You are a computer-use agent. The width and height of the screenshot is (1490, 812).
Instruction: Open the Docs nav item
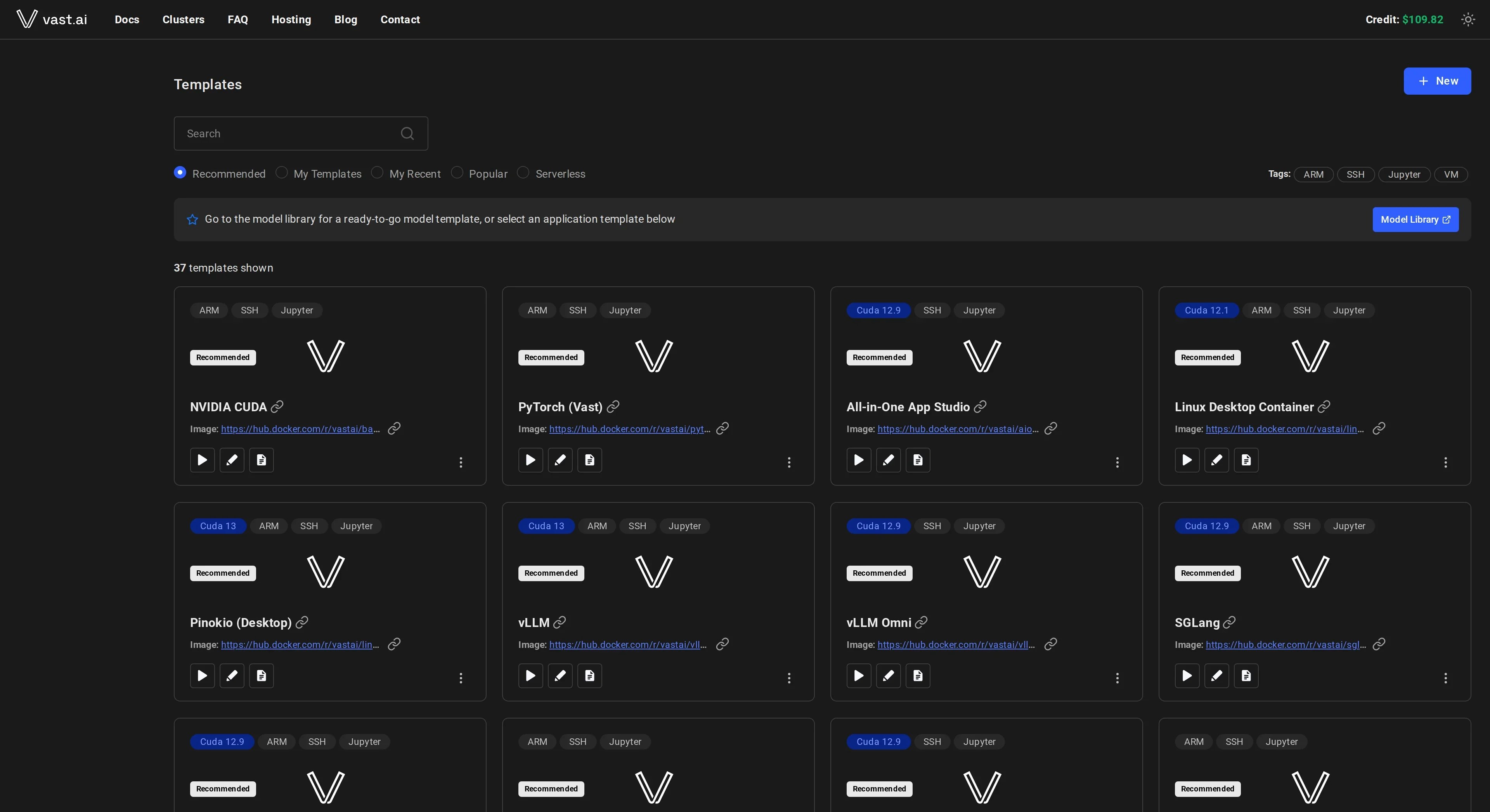point(126,20)
